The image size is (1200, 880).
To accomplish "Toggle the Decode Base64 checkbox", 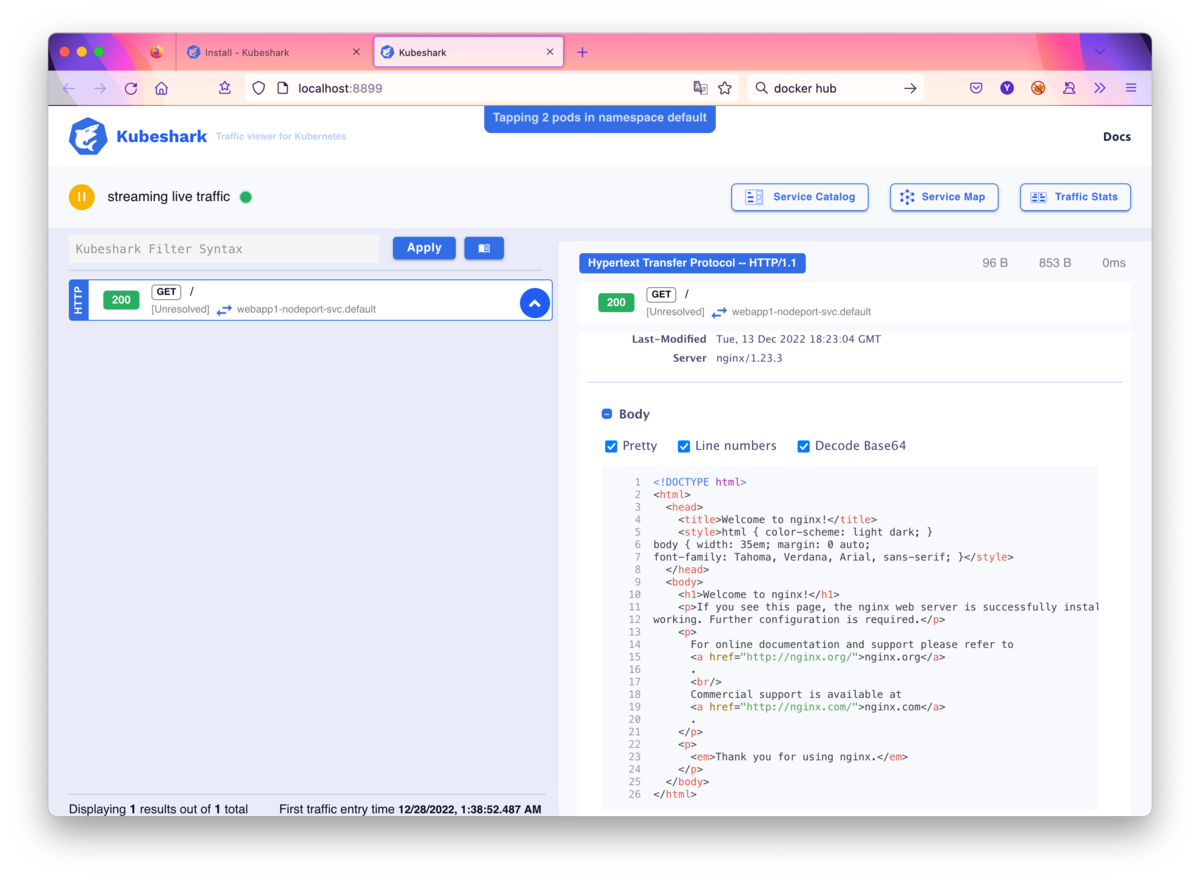I will pyautogui.click(x=803, y=446).
